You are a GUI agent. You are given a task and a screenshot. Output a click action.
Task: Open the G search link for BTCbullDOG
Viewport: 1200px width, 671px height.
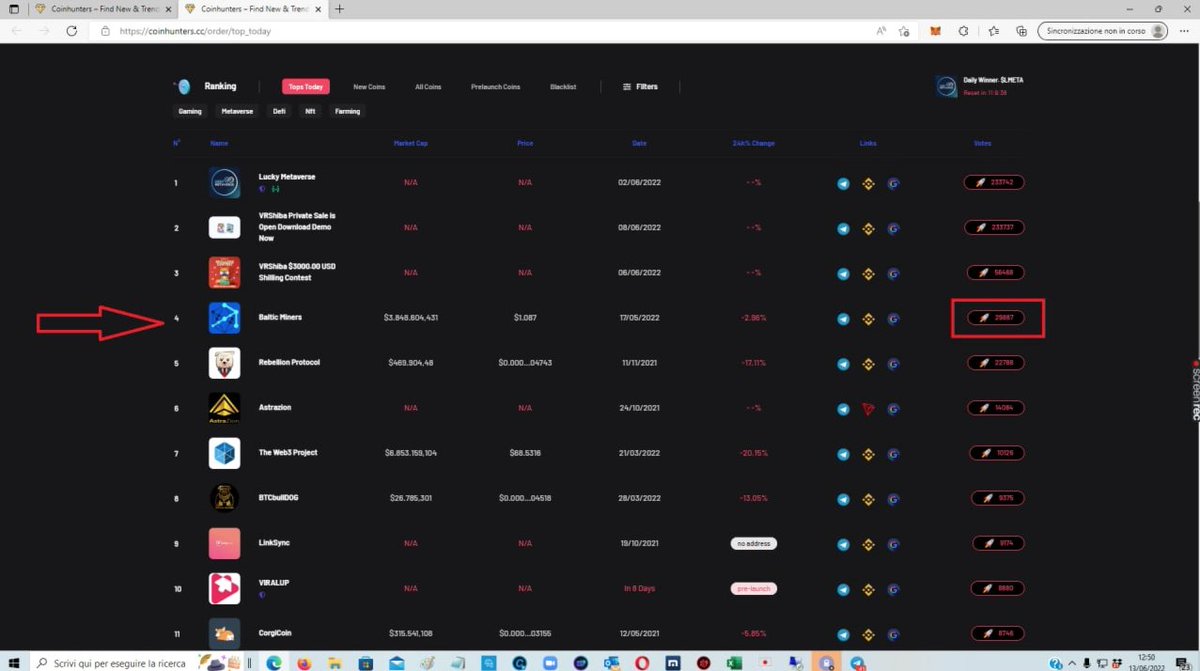tap(893, 499)
